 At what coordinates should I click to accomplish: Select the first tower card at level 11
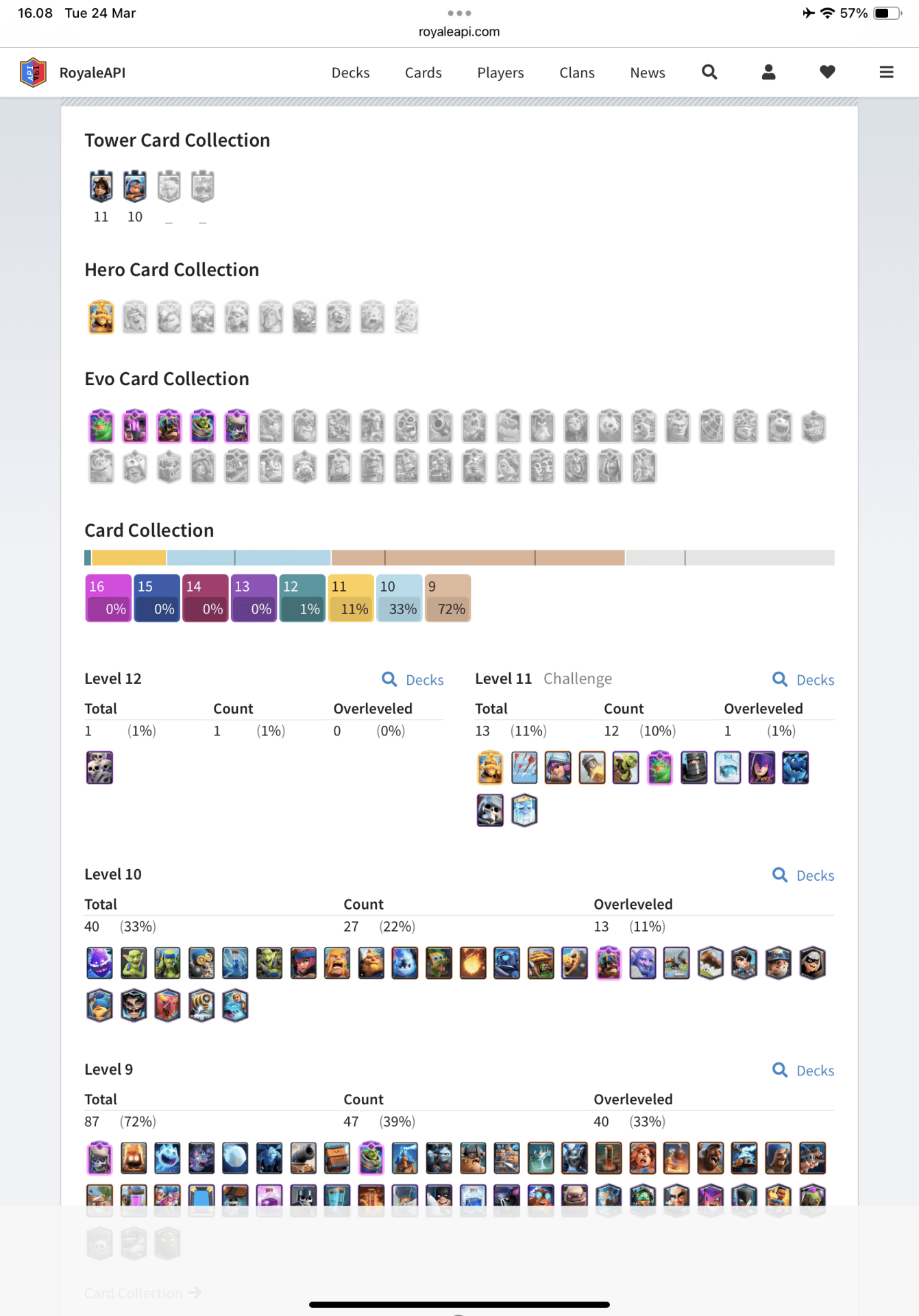click(101, 186)
